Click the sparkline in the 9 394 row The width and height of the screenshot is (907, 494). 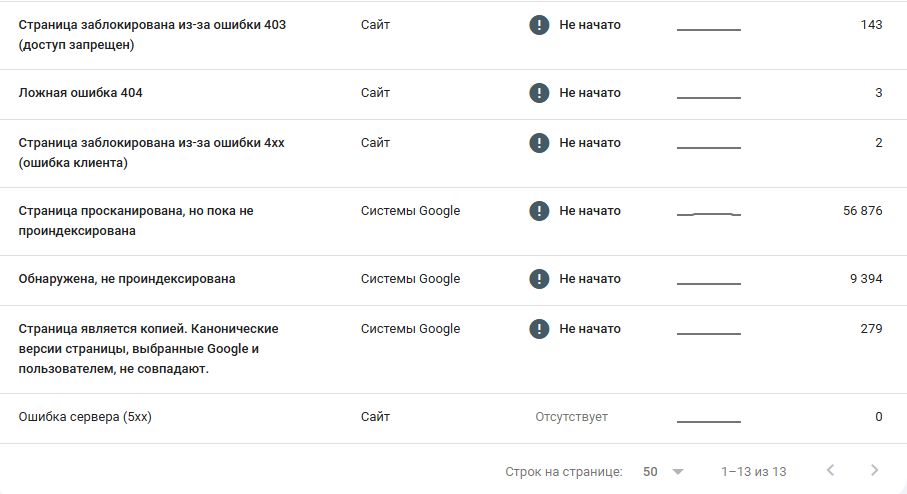click(709, 282)
